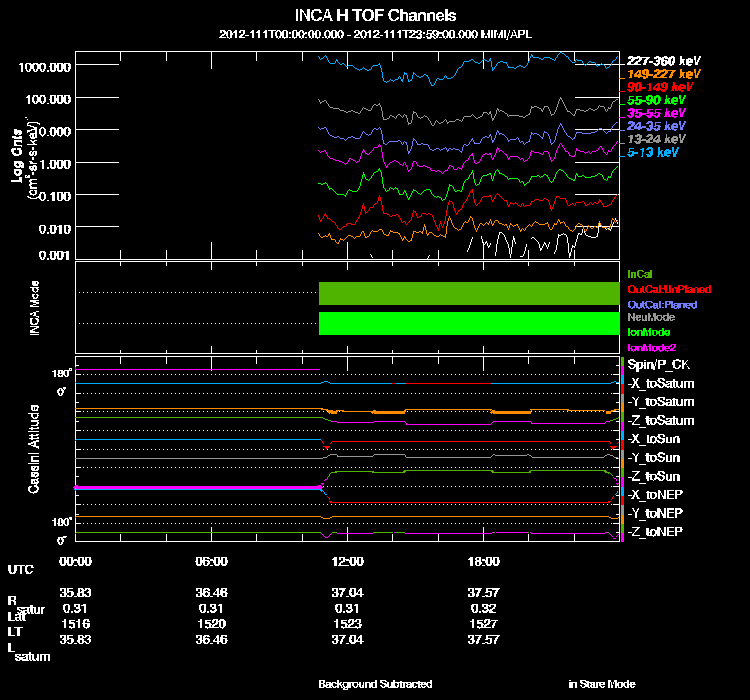Click the bright green IonMode bar
The image size is (750, 700).
pos(469,323)
